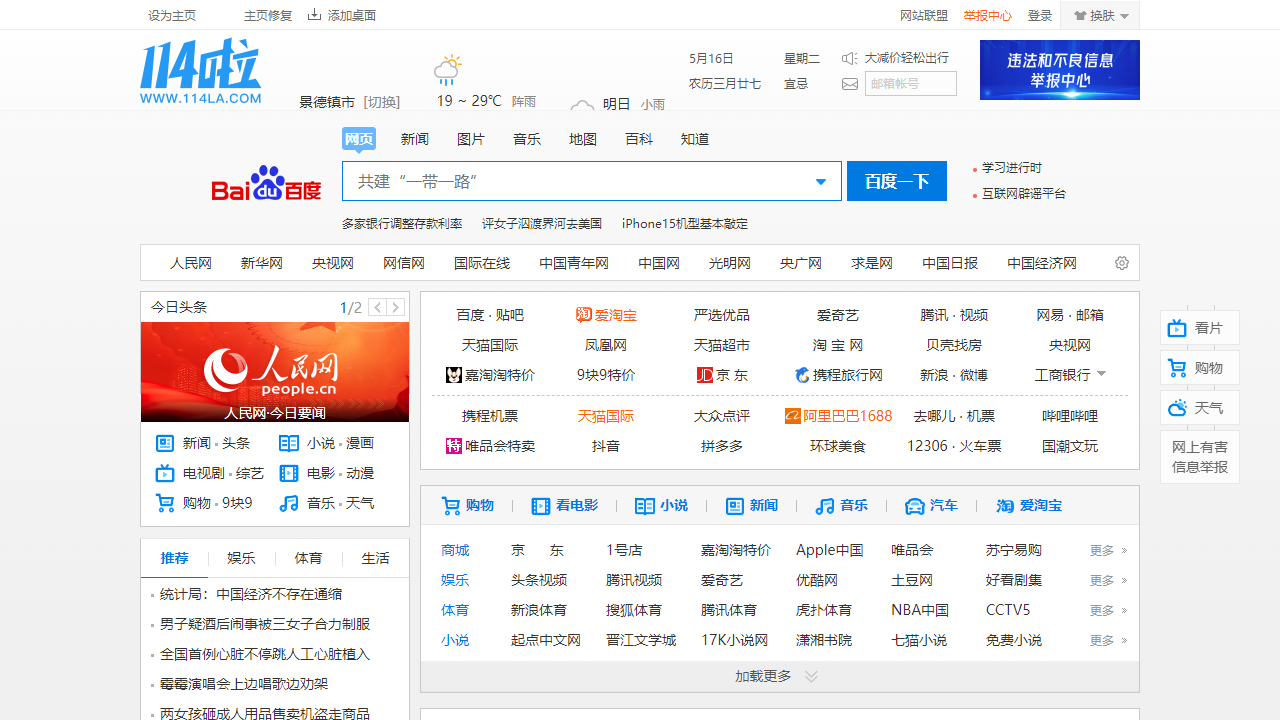Open the search suggestion dropdown arrow
Screen dimensions: 1280x720
click(x=821, y=182)
